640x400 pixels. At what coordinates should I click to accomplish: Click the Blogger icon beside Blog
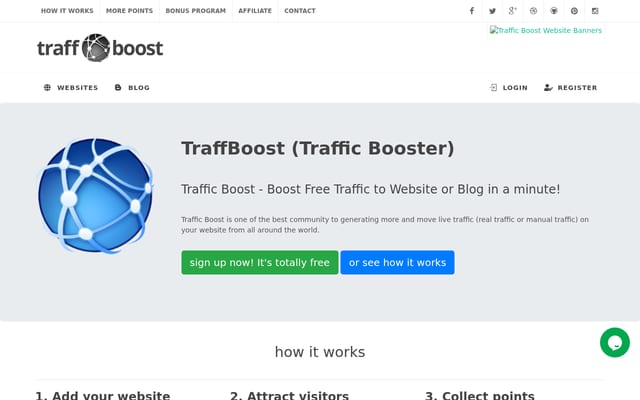pos(118,87)
